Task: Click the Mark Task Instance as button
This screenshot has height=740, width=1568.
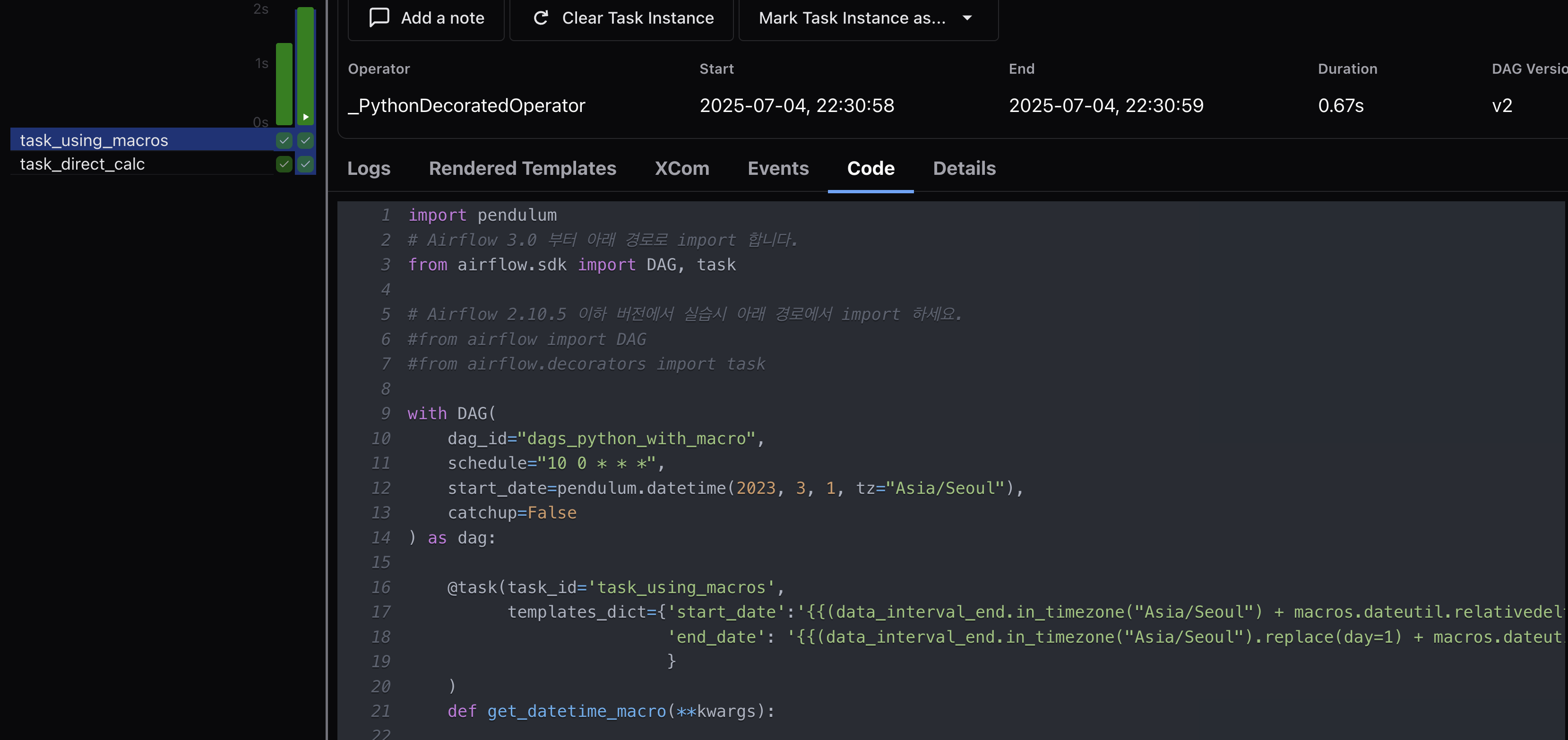Action: 869,18
